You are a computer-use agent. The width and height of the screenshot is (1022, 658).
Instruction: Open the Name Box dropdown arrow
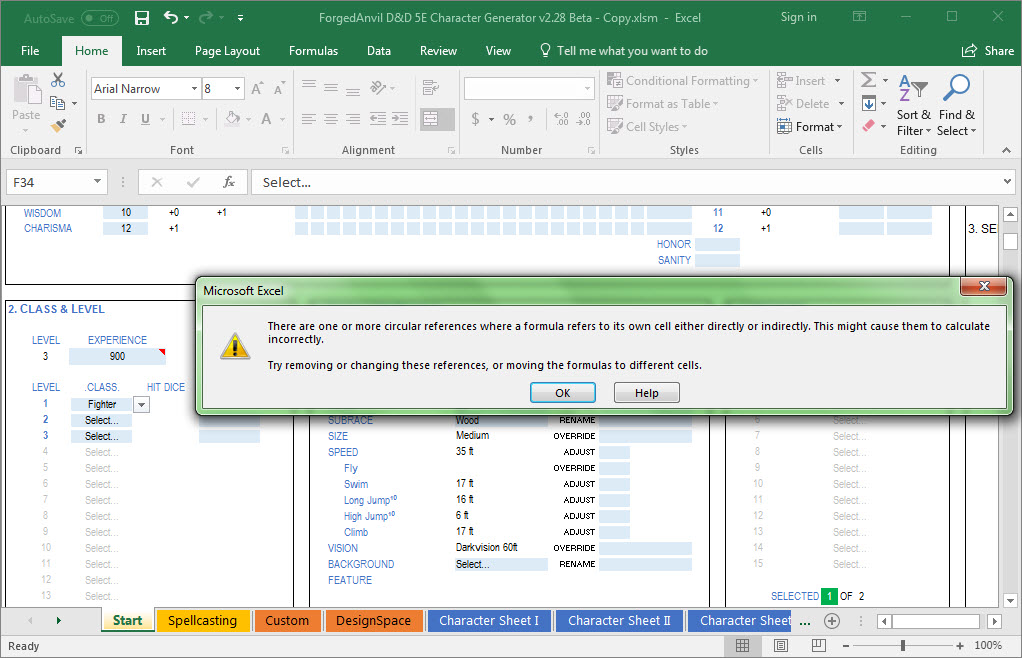pyautogui.click(x=97, y=182)
